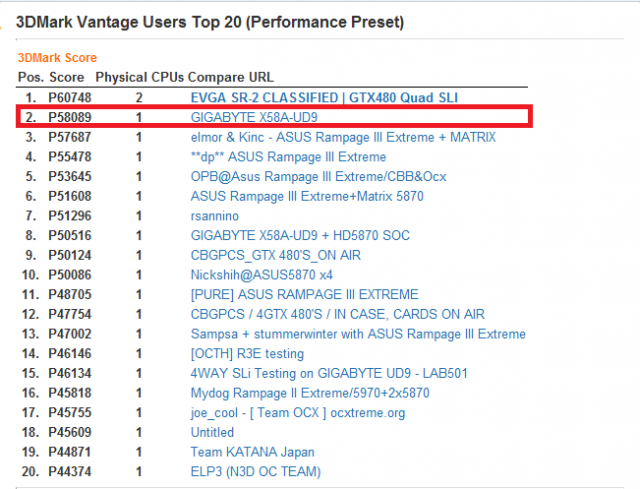The image size is (640, 489).
Task: Open elmor & Kinc ASUS Rampage III link
Action: 343,137
